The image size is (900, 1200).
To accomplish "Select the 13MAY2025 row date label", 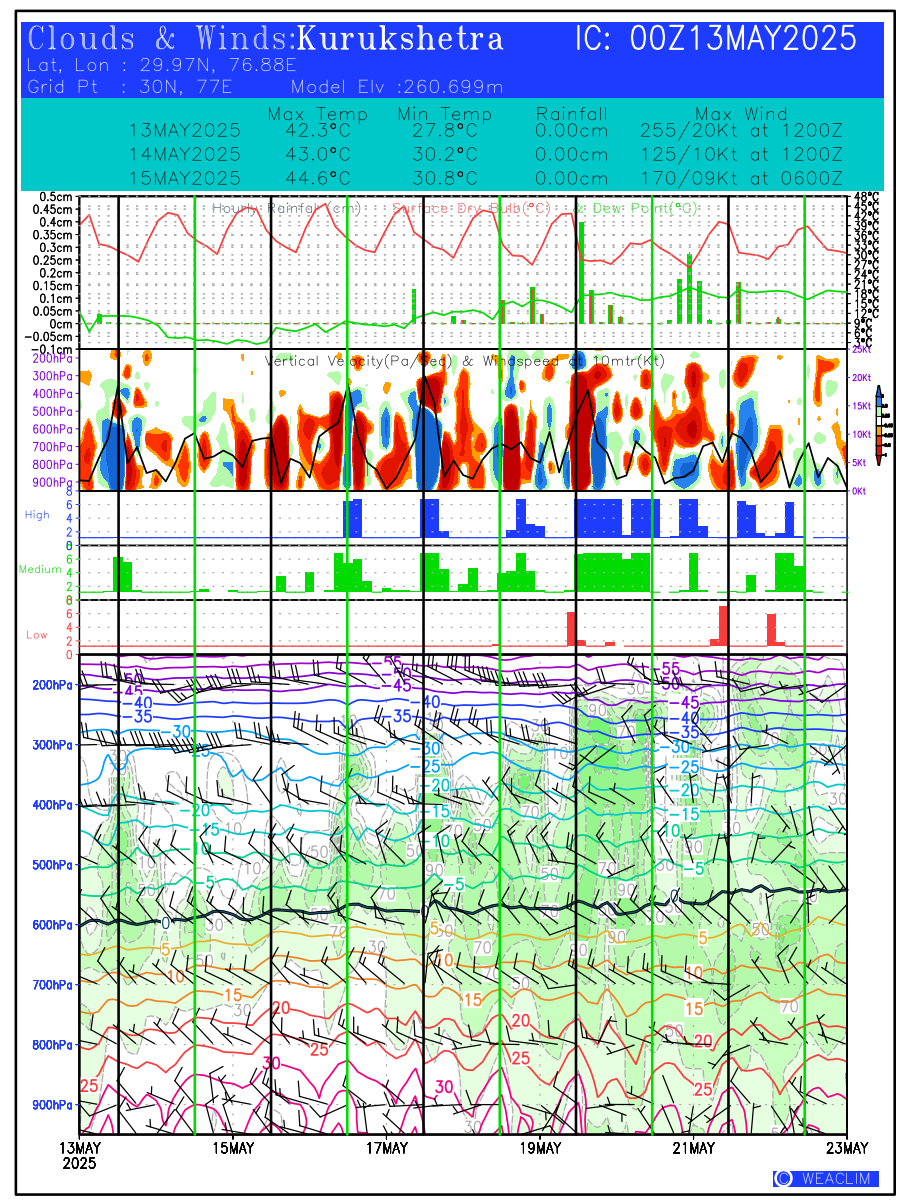I will coord(185,130).
